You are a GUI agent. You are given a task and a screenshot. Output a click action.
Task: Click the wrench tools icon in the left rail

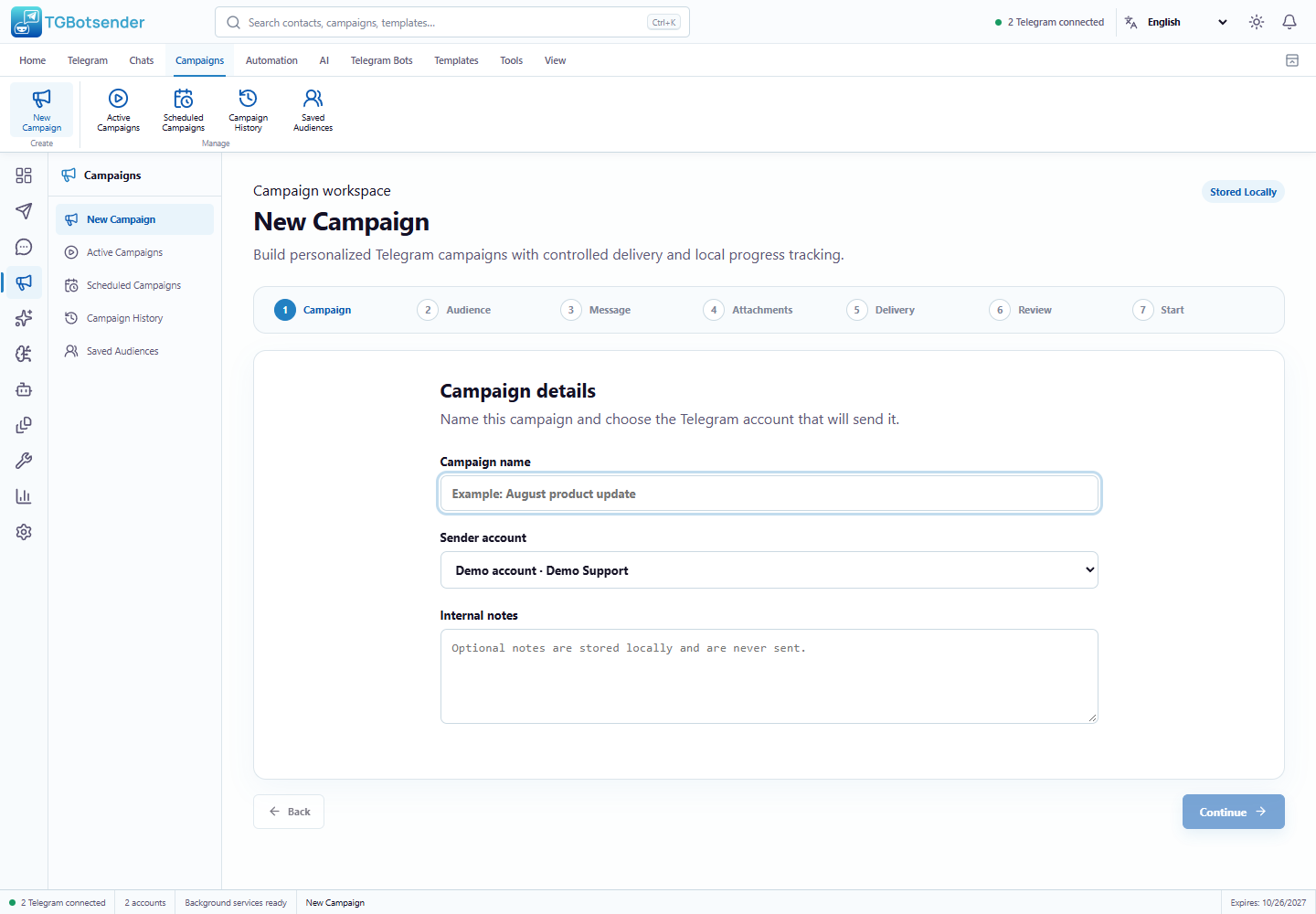(24, 461)
